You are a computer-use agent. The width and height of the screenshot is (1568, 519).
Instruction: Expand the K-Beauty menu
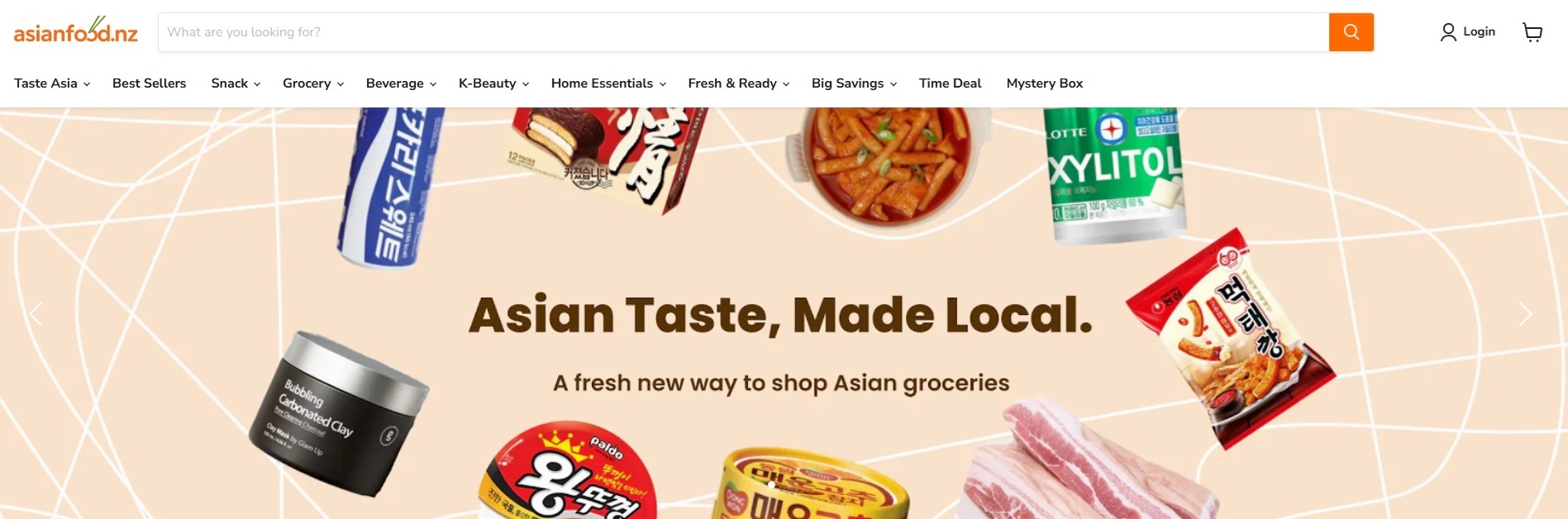point(493,83)
